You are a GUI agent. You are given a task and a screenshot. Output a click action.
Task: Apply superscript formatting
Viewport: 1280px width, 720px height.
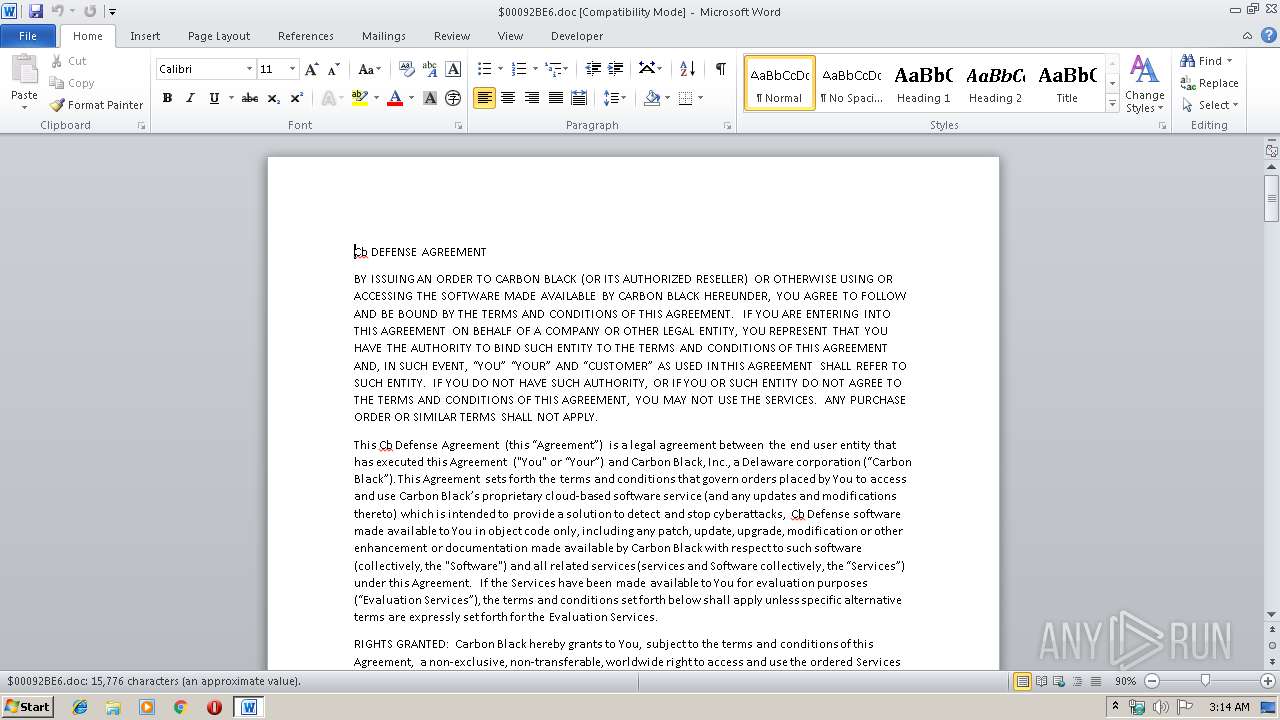296,98
